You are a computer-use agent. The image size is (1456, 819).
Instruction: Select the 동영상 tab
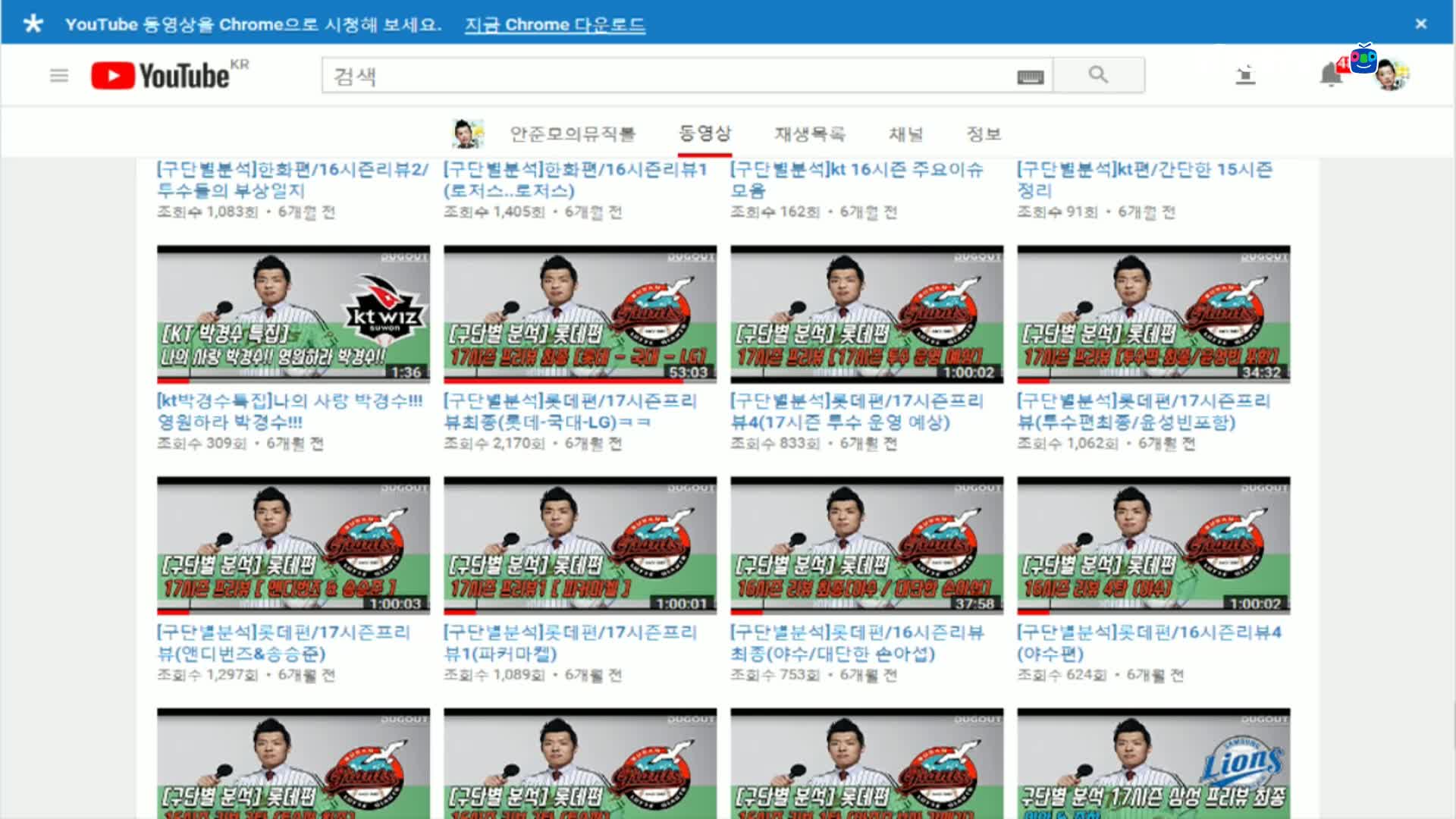tap(705, 133)
